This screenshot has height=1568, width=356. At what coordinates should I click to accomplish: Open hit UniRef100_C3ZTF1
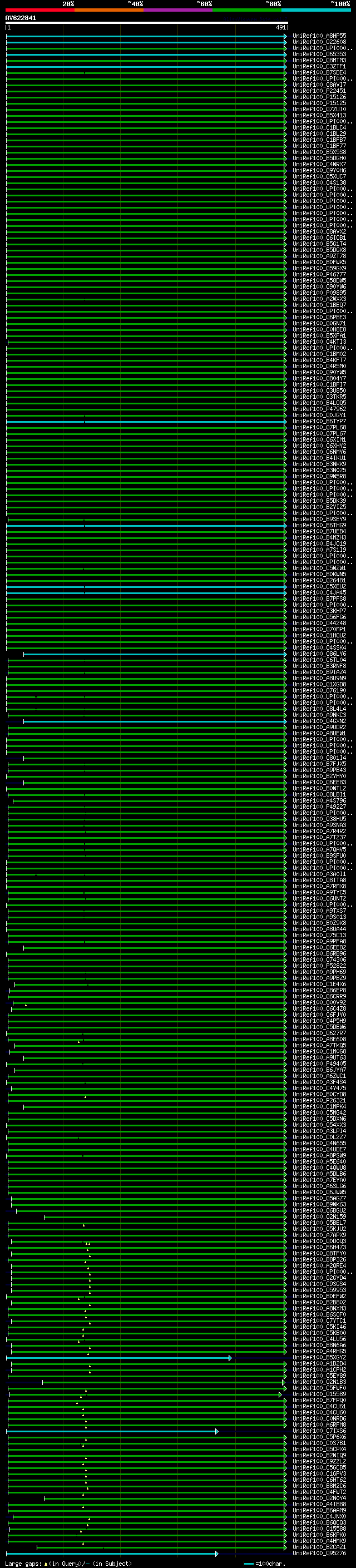tap(319, 66)
